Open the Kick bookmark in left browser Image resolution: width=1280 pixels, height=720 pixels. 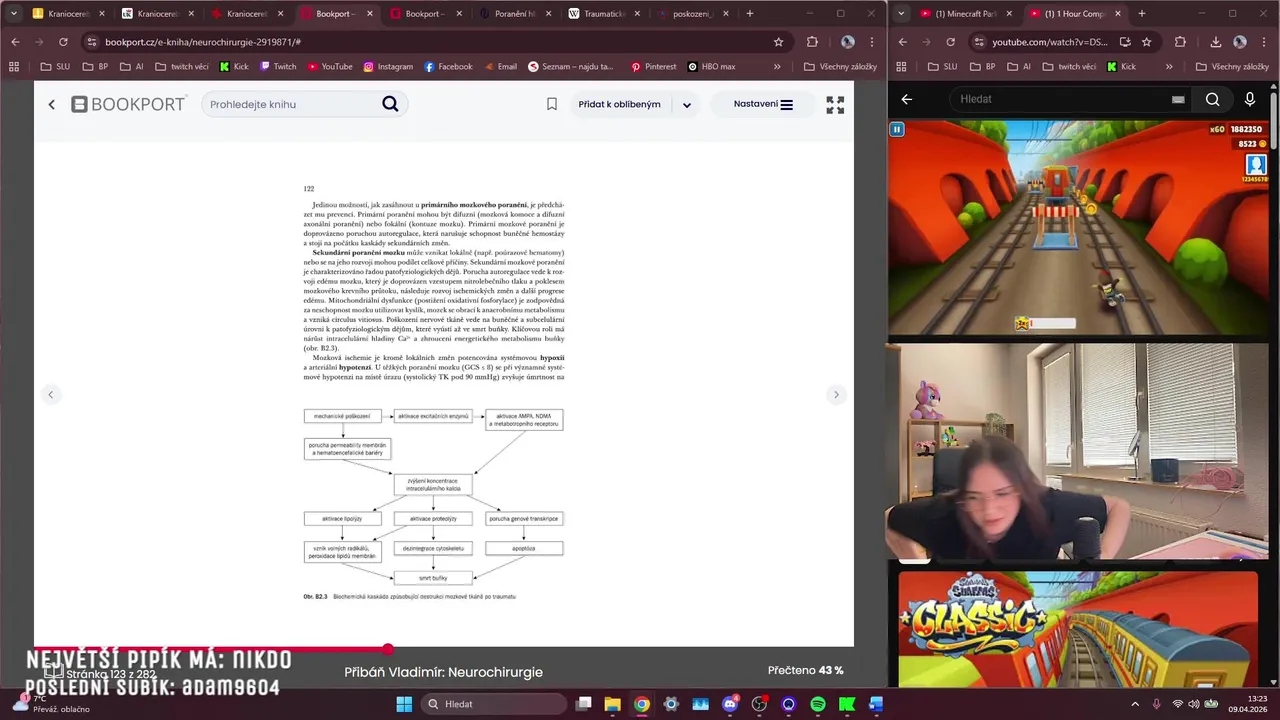coord(233,67)
